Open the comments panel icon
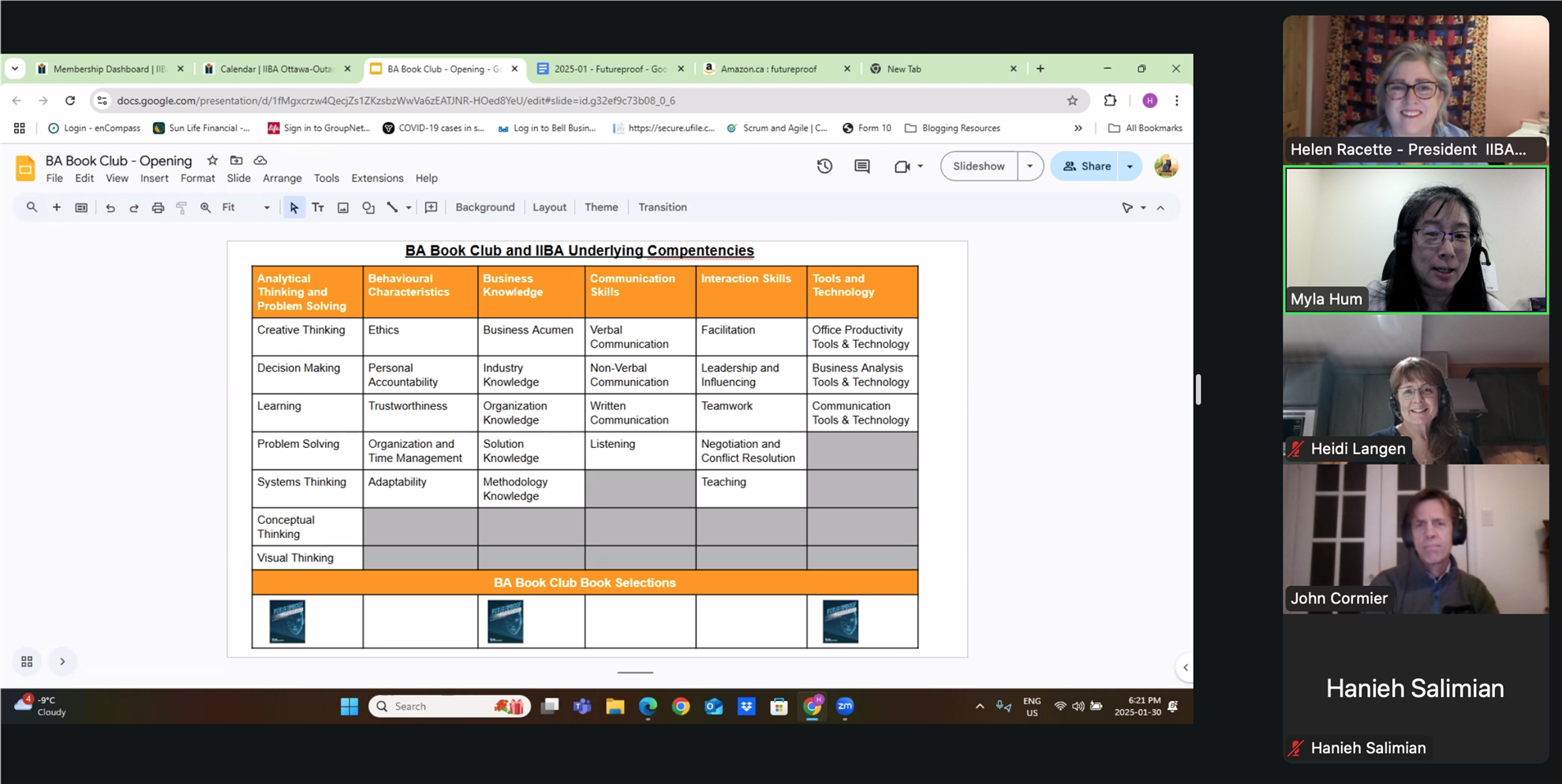This screenshot has height=784, width=1562. (x=861, y=166)
